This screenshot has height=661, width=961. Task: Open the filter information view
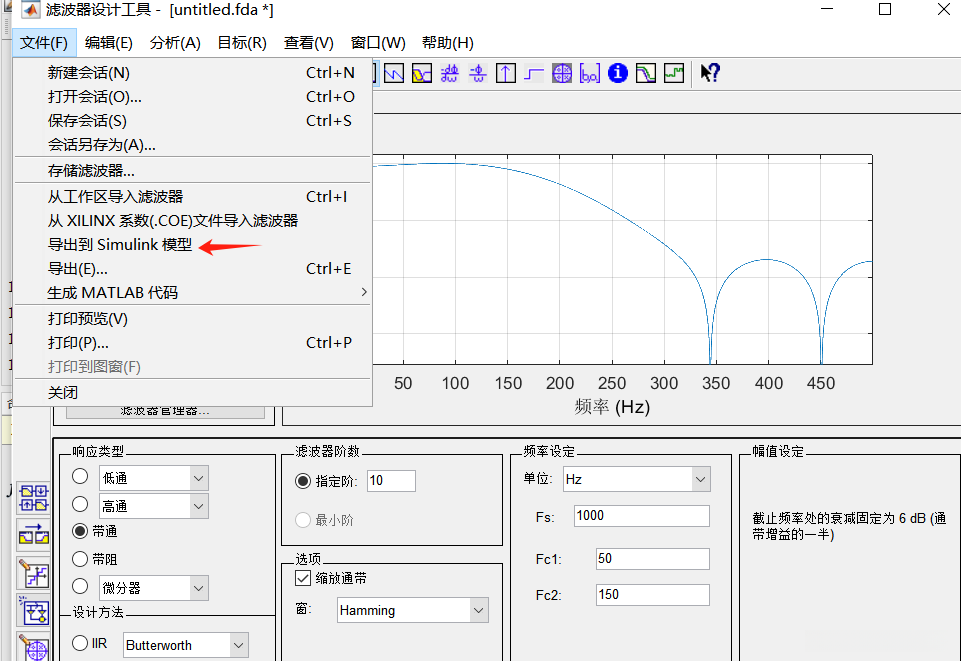coord(618,74)
